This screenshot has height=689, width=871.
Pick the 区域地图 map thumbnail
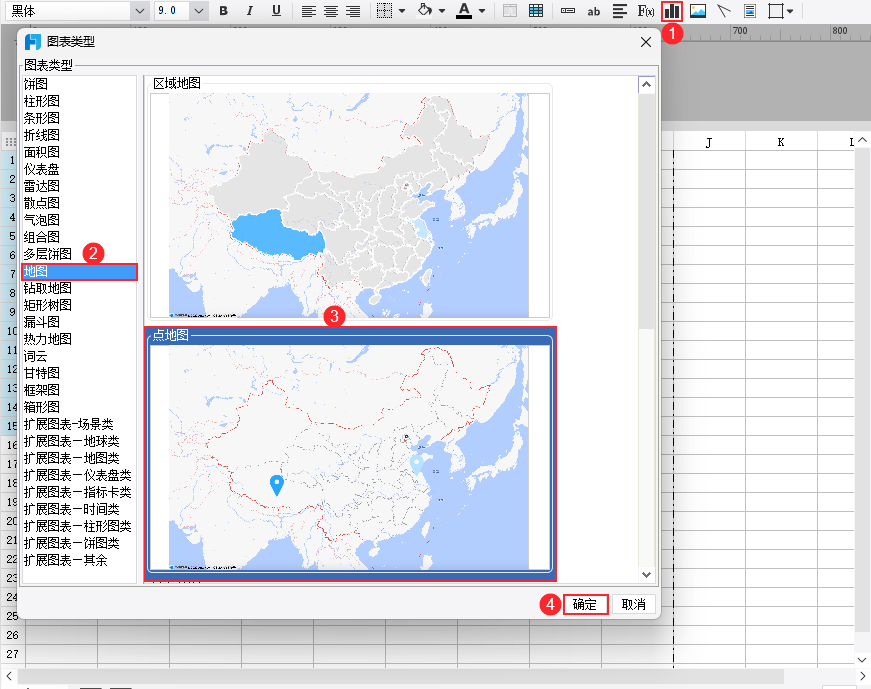coord(350,204)
